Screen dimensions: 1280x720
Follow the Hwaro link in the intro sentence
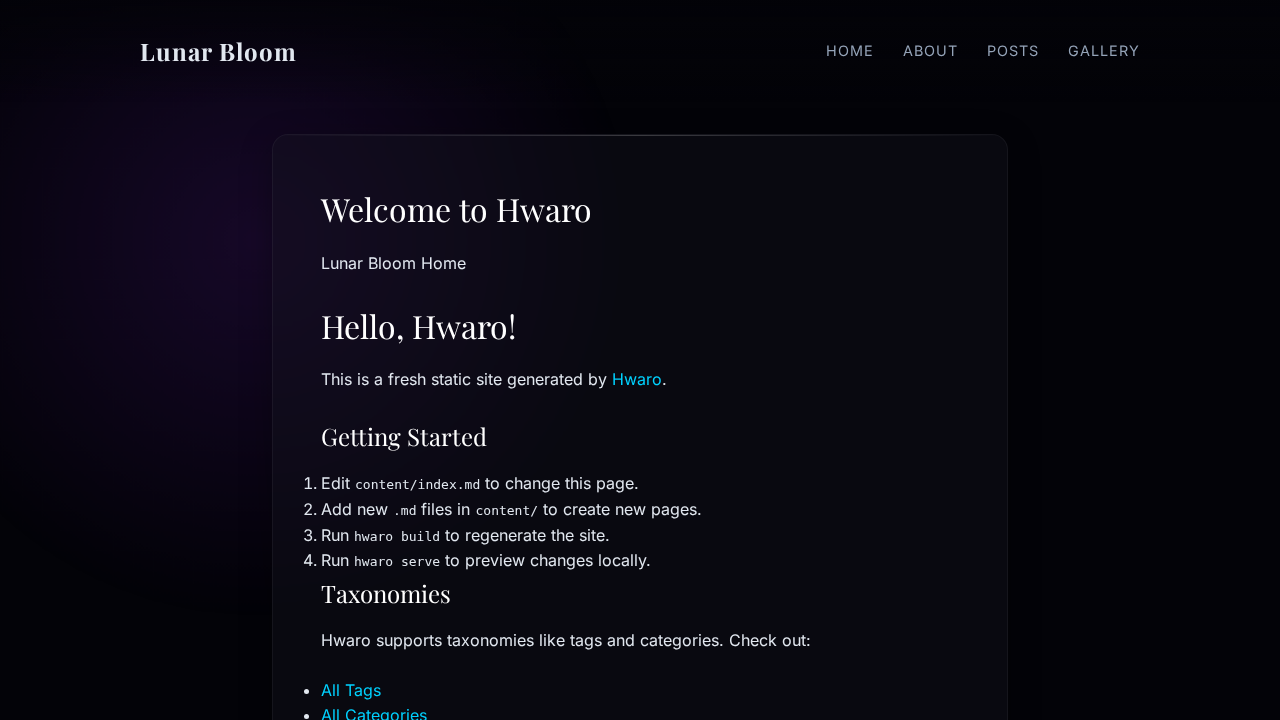pos(637,379)
